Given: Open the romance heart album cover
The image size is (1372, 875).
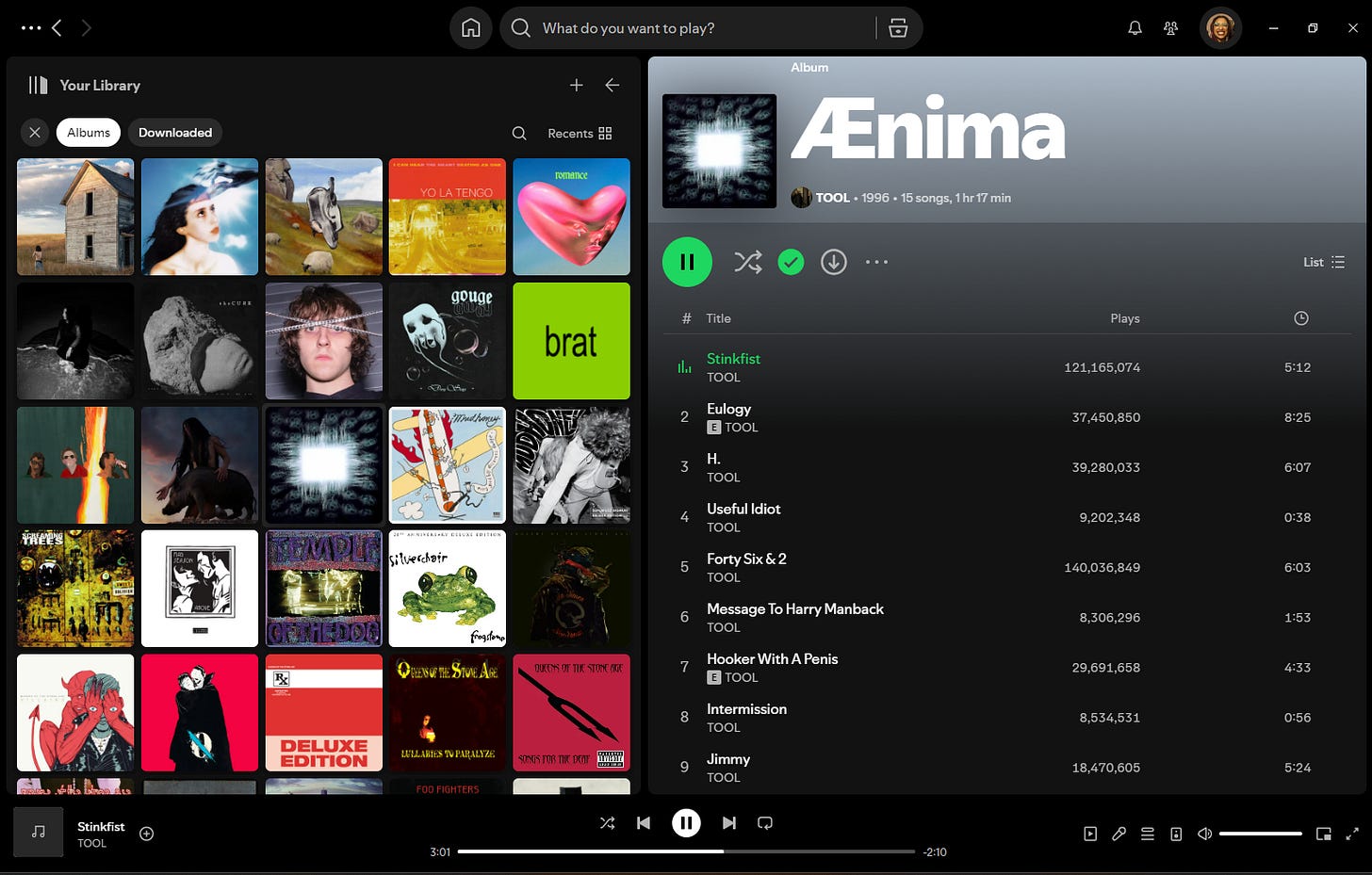Looking at the screenshot, I should 572,217.
